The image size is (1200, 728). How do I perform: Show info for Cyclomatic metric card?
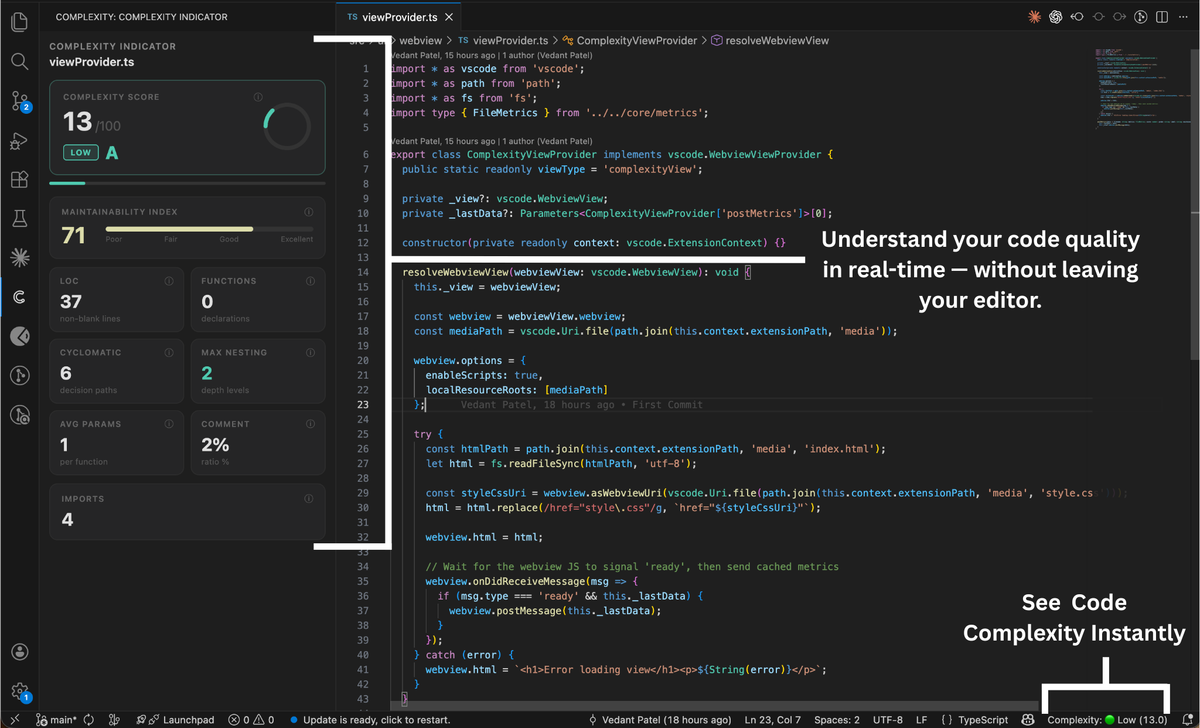point(168,352)
